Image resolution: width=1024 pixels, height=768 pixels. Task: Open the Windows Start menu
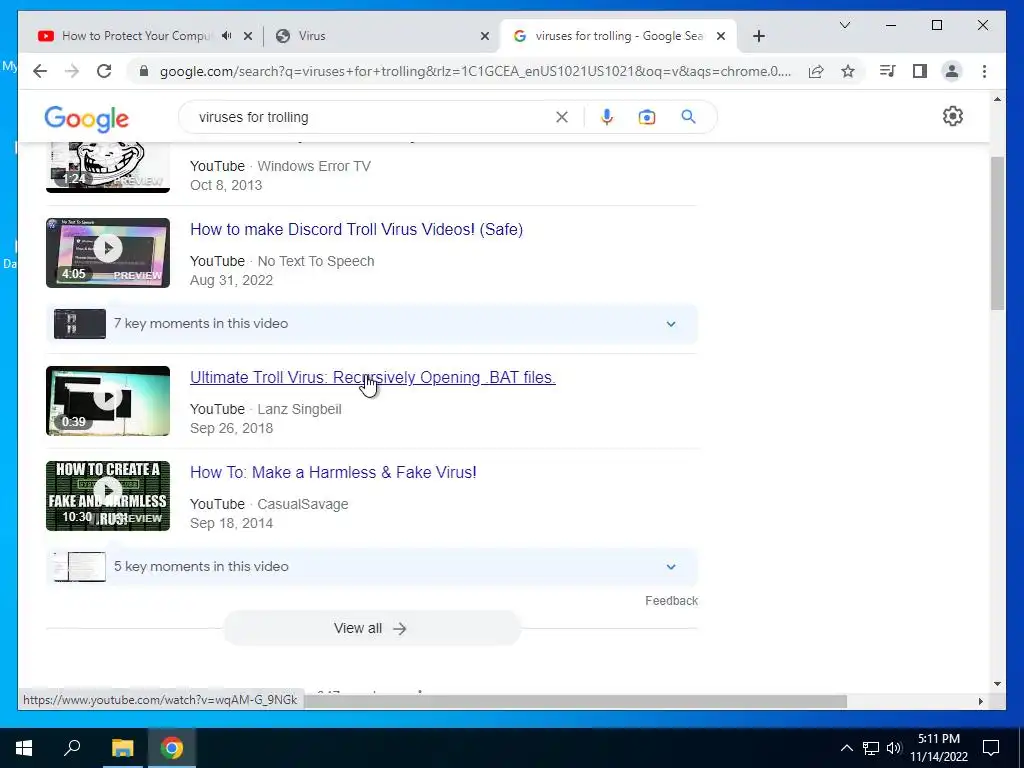pyautogui.click(x=24, y=748)
